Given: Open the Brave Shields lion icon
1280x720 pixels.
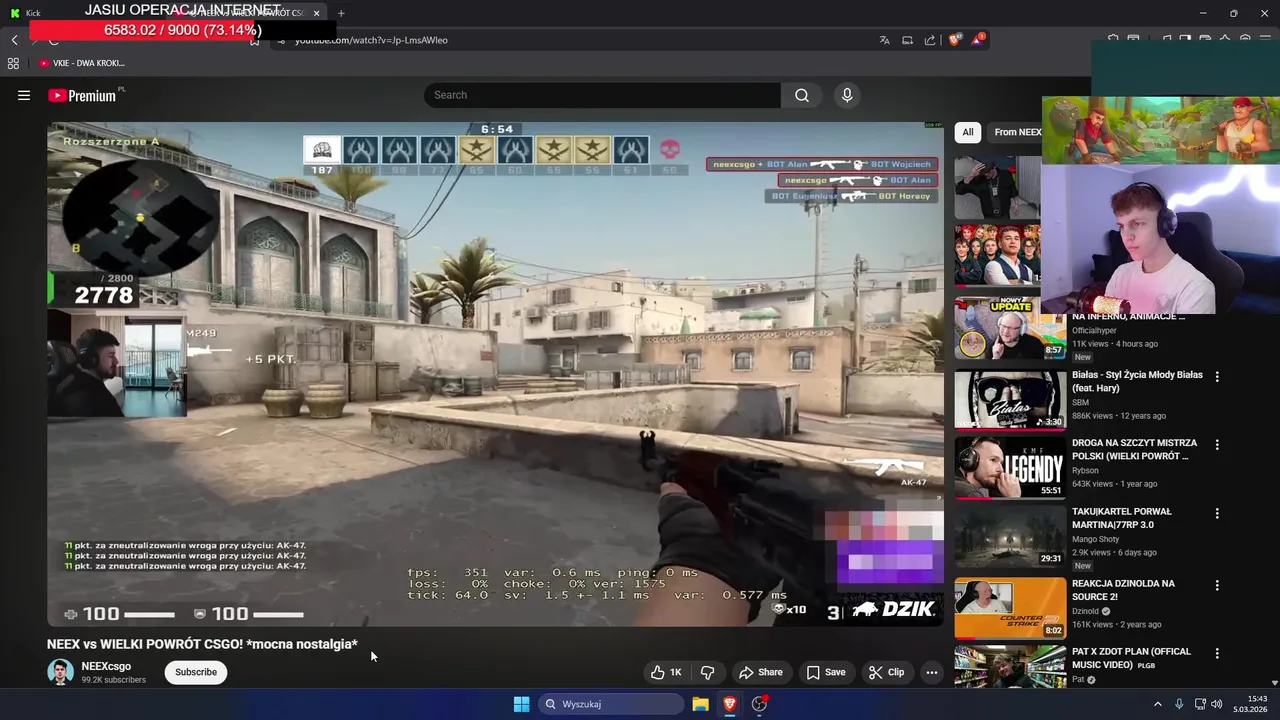Looking at the screenshot, I should click(x=954, y=40).
